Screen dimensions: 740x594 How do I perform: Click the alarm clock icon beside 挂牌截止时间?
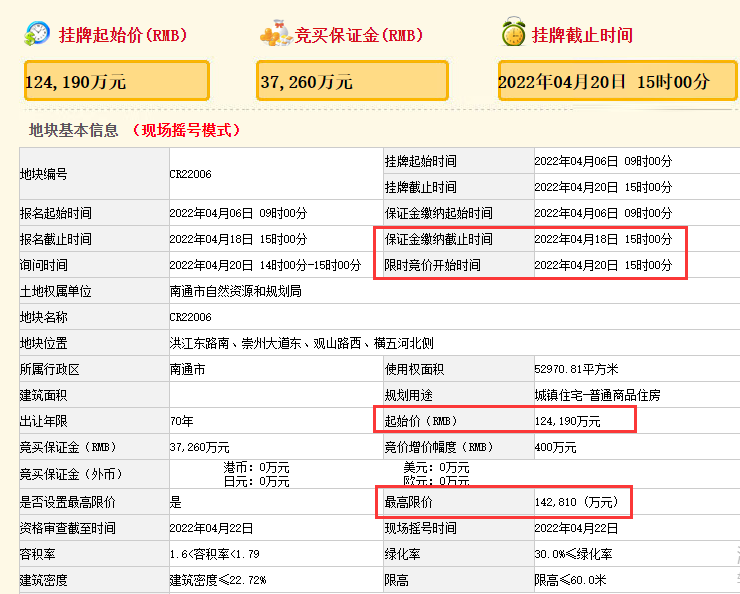point(514,32)
